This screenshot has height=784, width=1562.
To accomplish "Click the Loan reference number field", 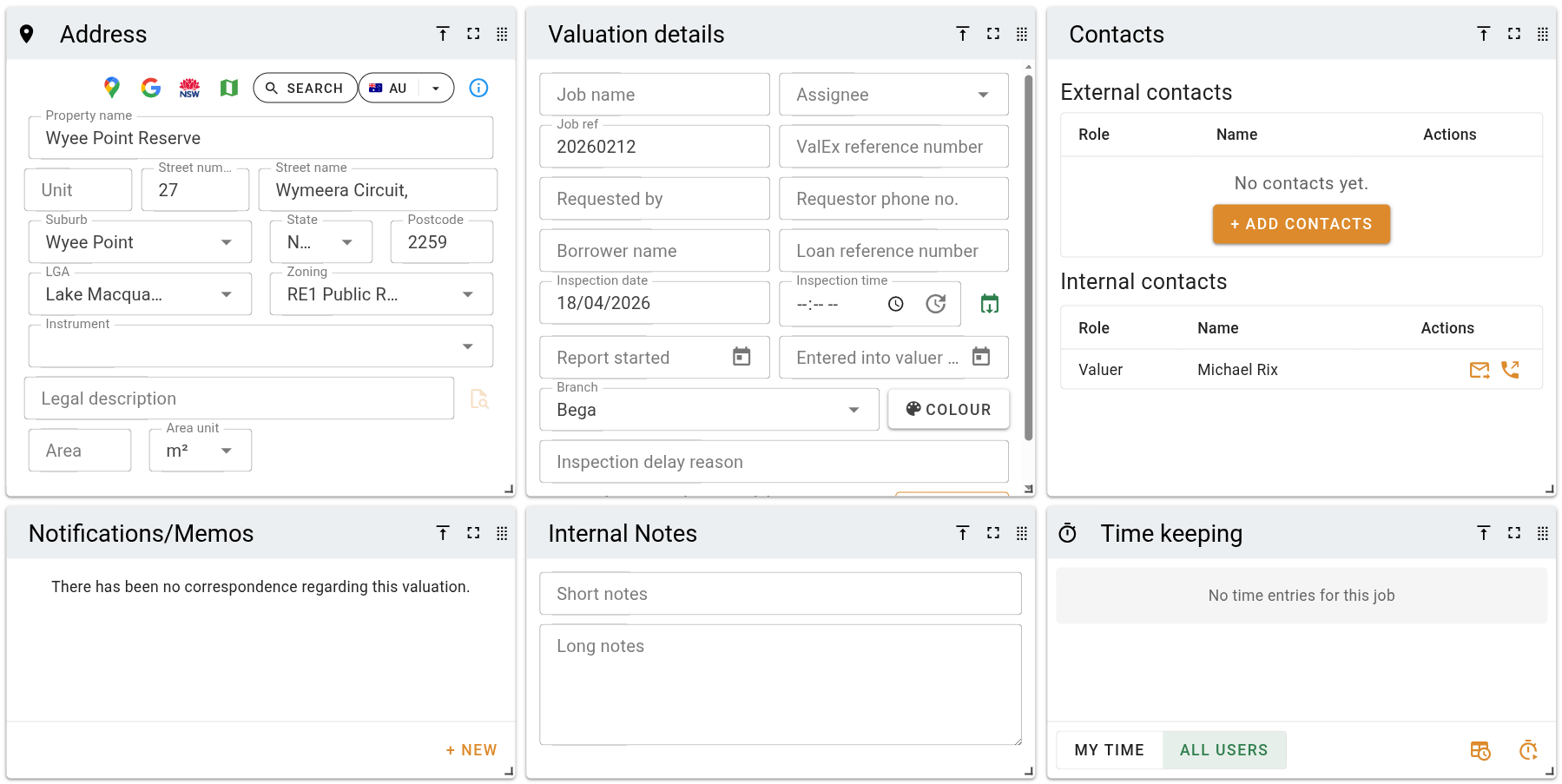I will coord(894,251).
